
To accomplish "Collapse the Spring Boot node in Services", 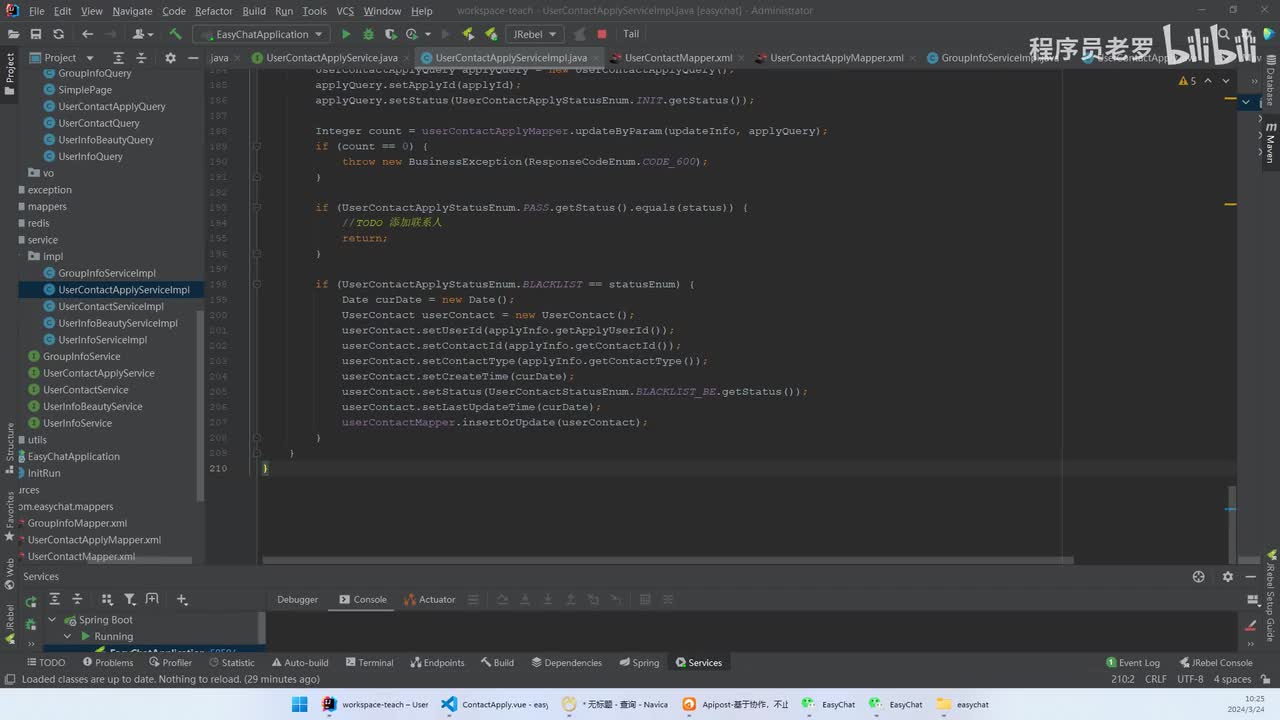I will click(x=52, y=620).
